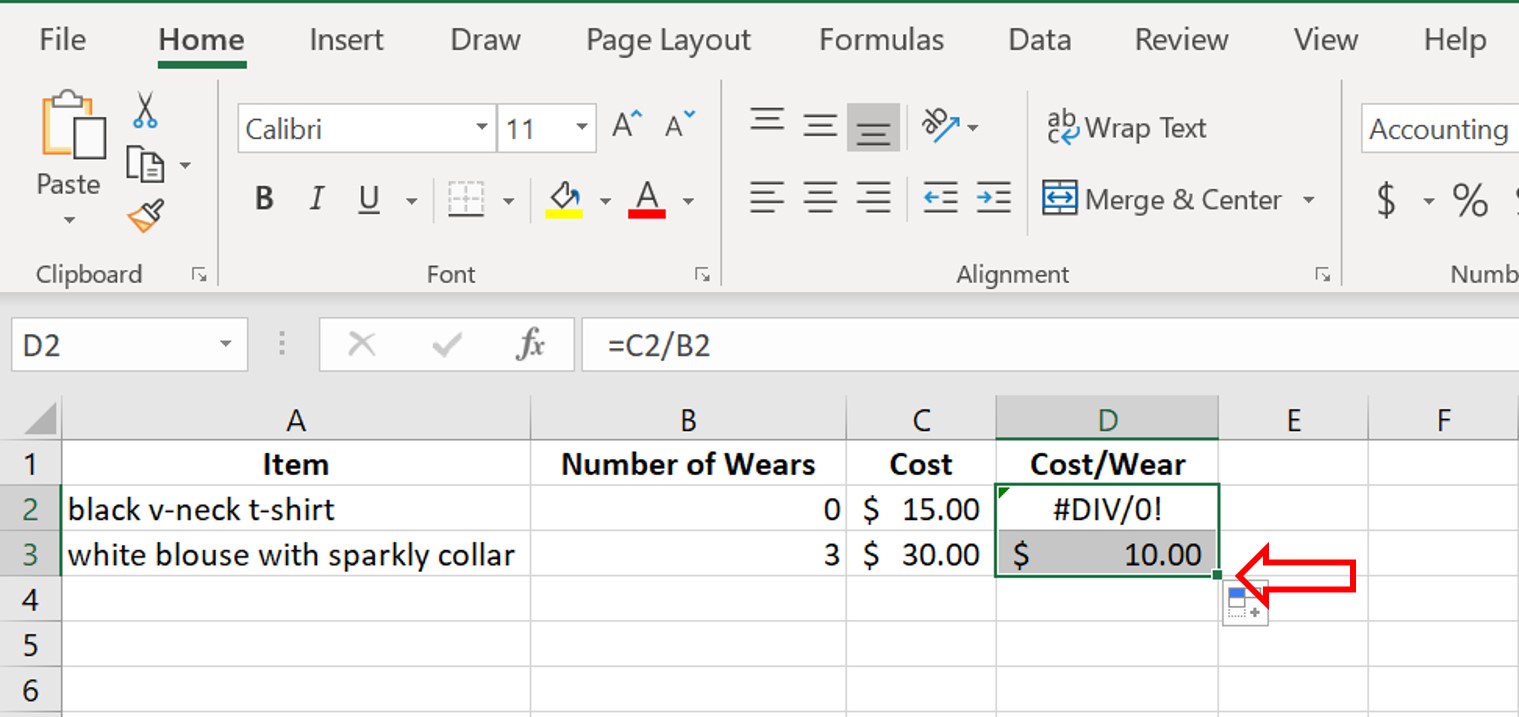The image size is (1519, 717).
Task: Toggle underline formatting
Action: pos(368,198)
